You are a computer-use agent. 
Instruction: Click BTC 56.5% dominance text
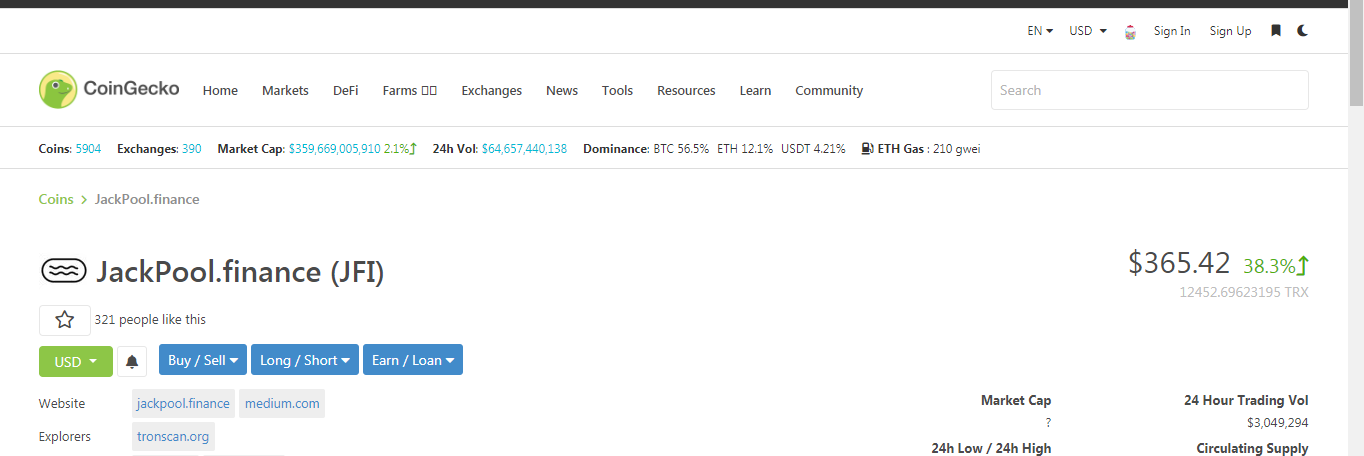pyautogui.click(x=681, y=148)
